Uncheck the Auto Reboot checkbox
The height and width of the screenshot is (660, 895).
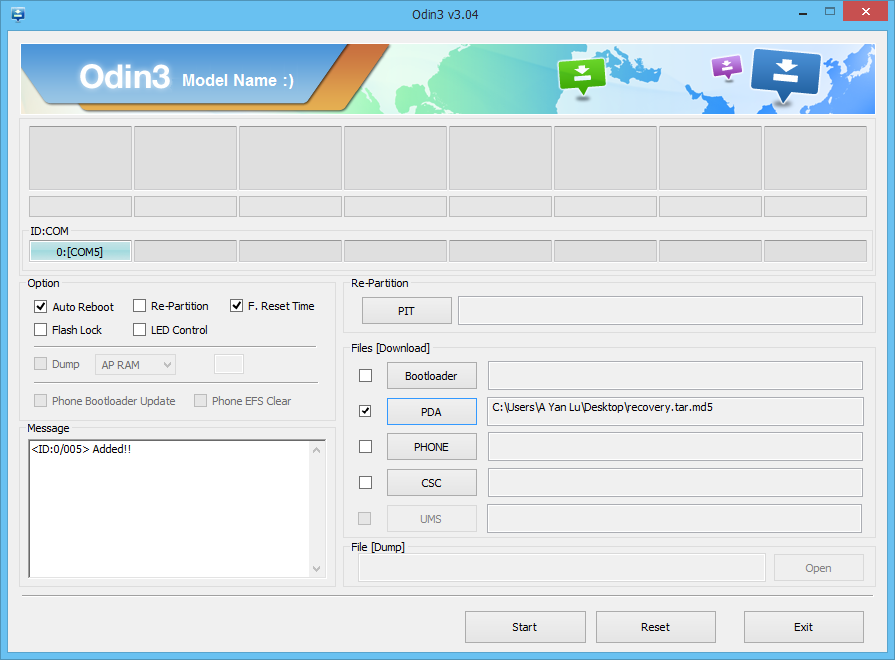click(41, 307)
